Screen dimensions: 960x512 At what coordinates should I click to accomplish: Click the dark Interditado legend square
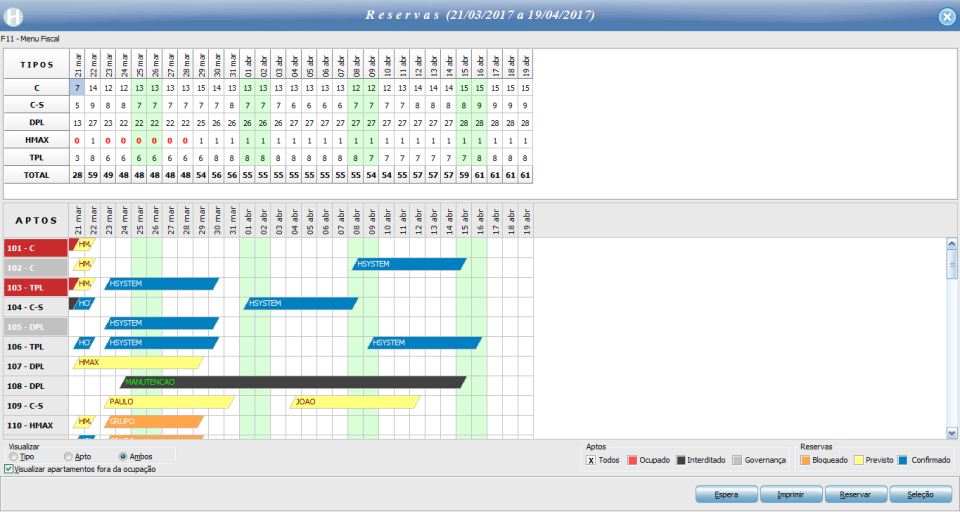[x=681, y=460]
